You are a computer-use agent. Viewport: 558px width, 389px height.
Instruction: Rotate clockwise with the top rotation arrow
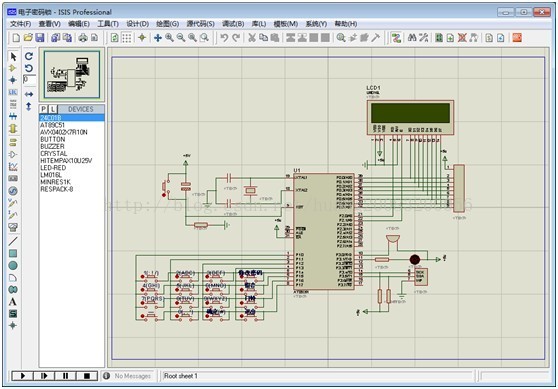click(29, 56)
